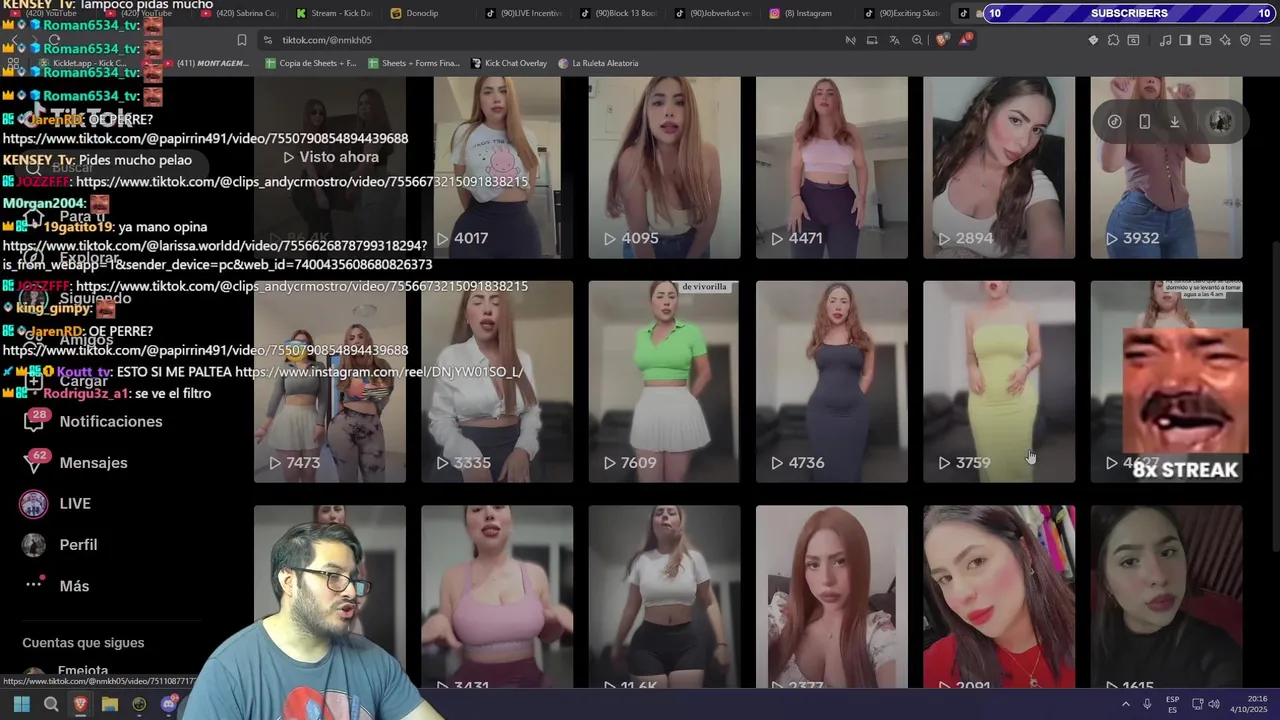Click the 'Visto ahora' video thumbnail
Image resolution: width=1280 pixels, height=720 pixels.
[330, 168]
